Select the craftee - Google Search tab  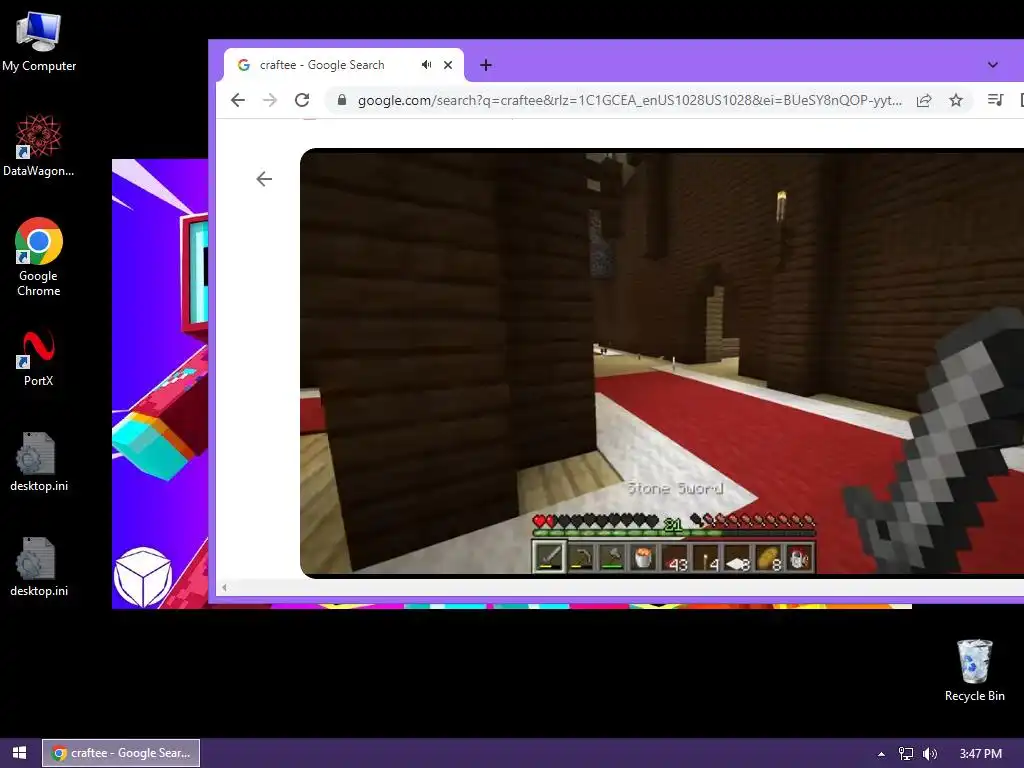click(344, 65)
